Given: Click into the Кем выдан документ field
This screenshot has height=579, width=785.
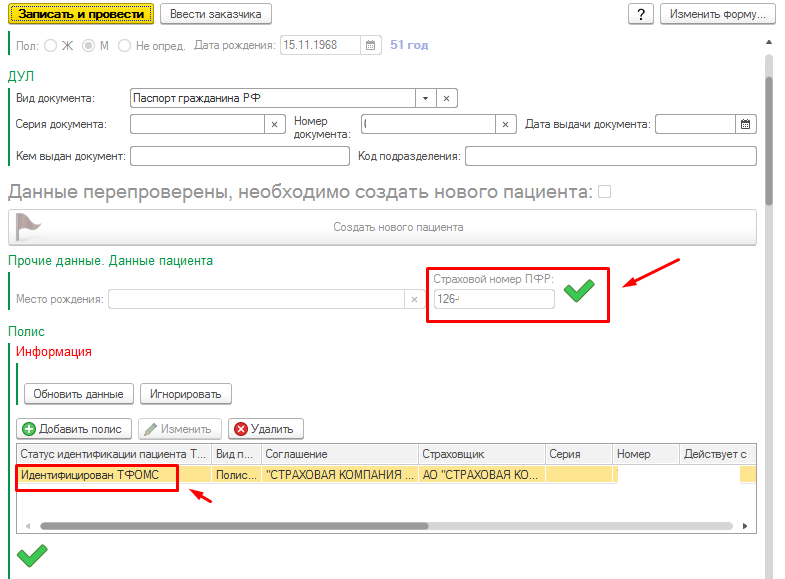Looking at the screenshot, I should click(238, 156).
